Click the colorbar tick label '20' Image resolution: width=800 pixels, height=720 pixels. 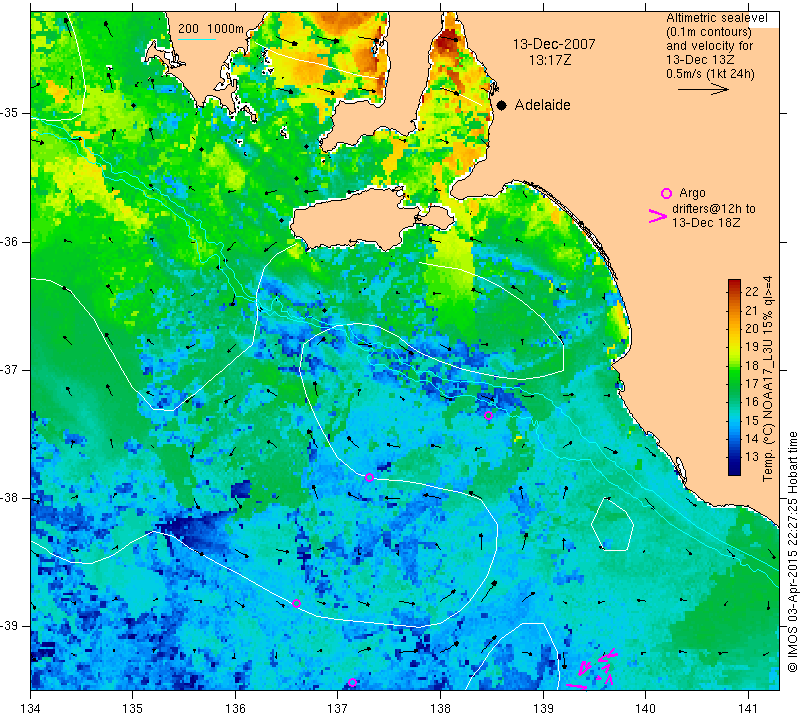(752, 328)
